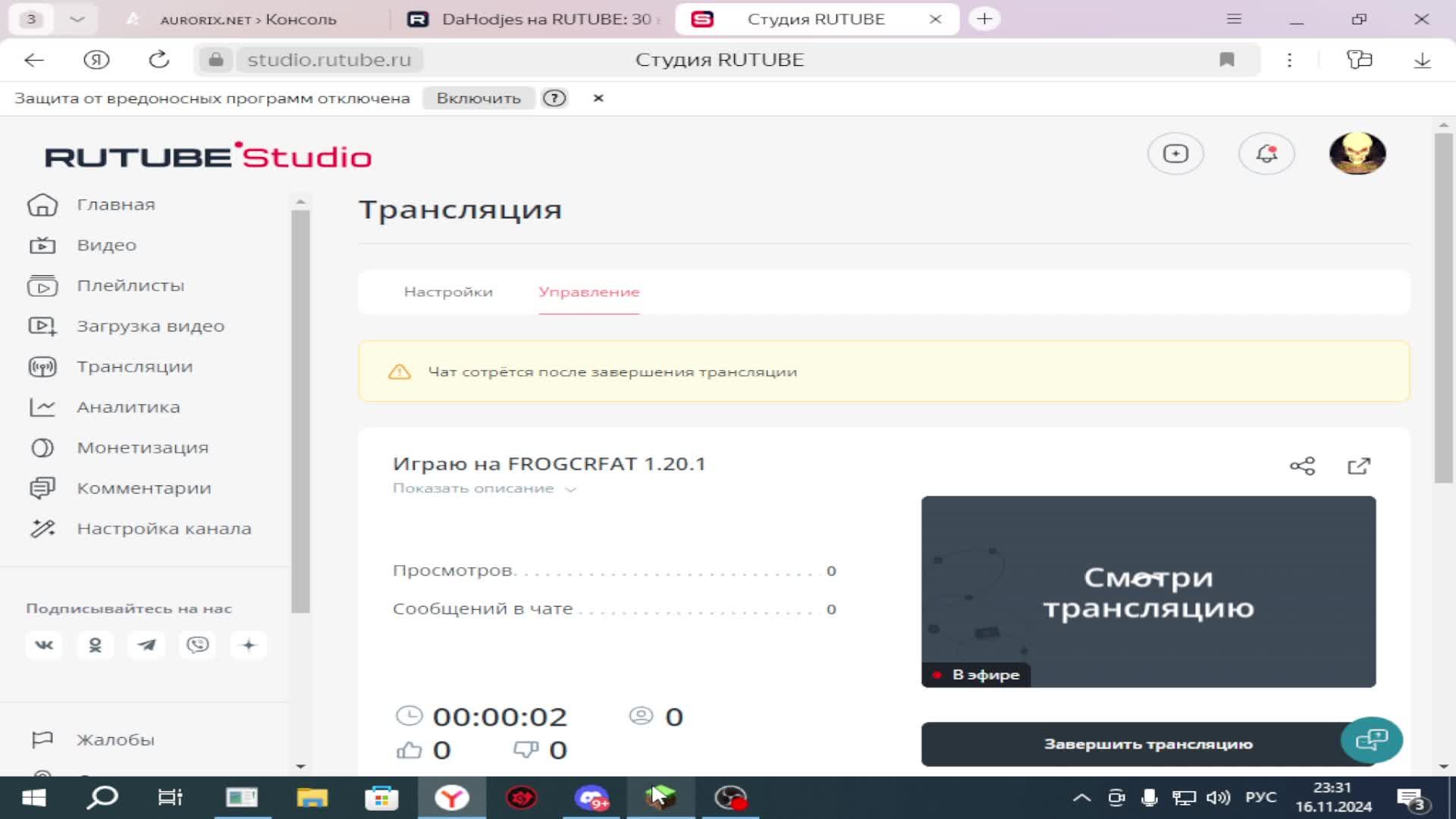This screenshot has height=819, width=1456.
Task: Go back in browser
Action: pos(34,60)
